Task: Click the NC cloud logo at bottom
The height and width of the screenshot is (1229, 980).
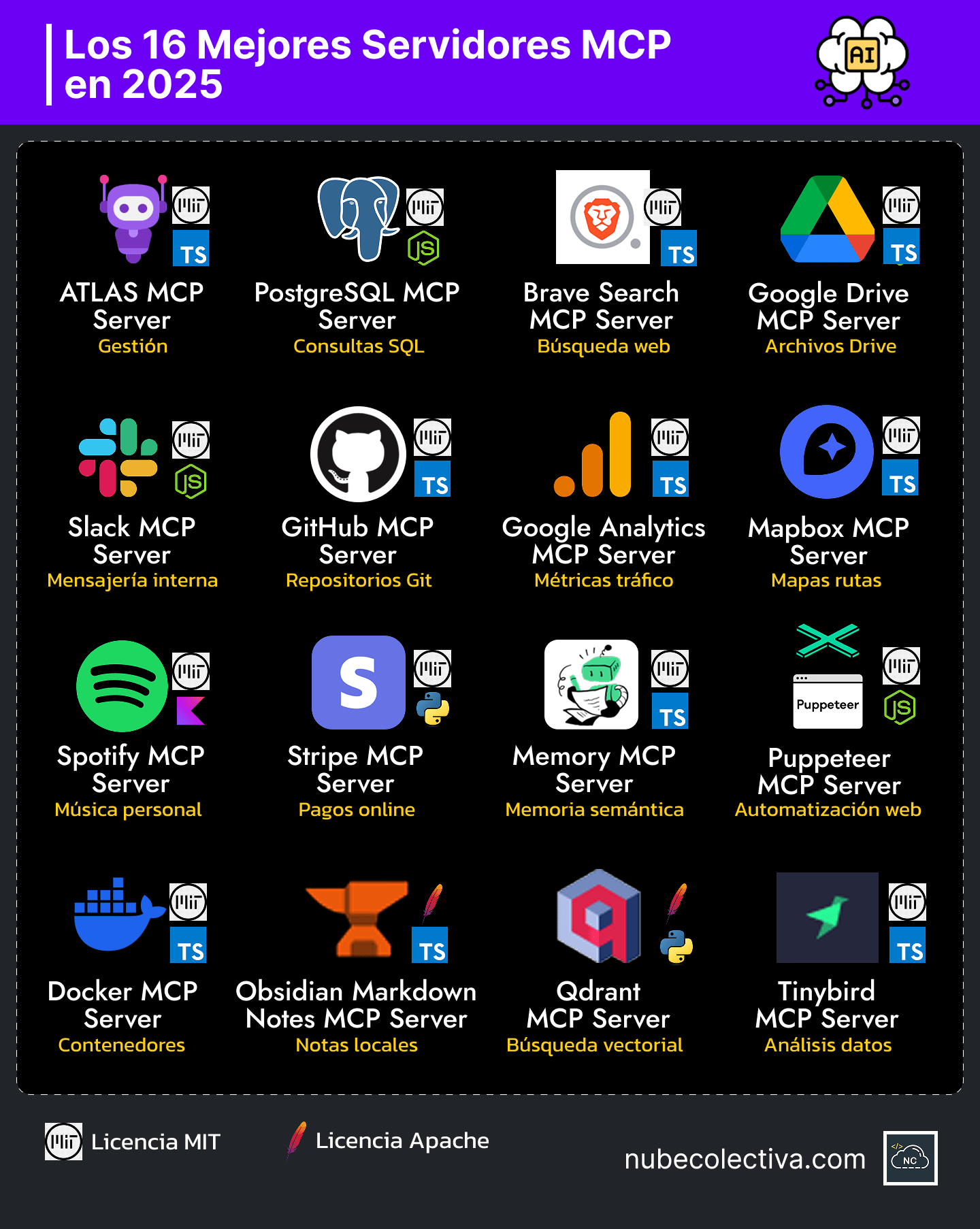Action: pos(911,1158)
